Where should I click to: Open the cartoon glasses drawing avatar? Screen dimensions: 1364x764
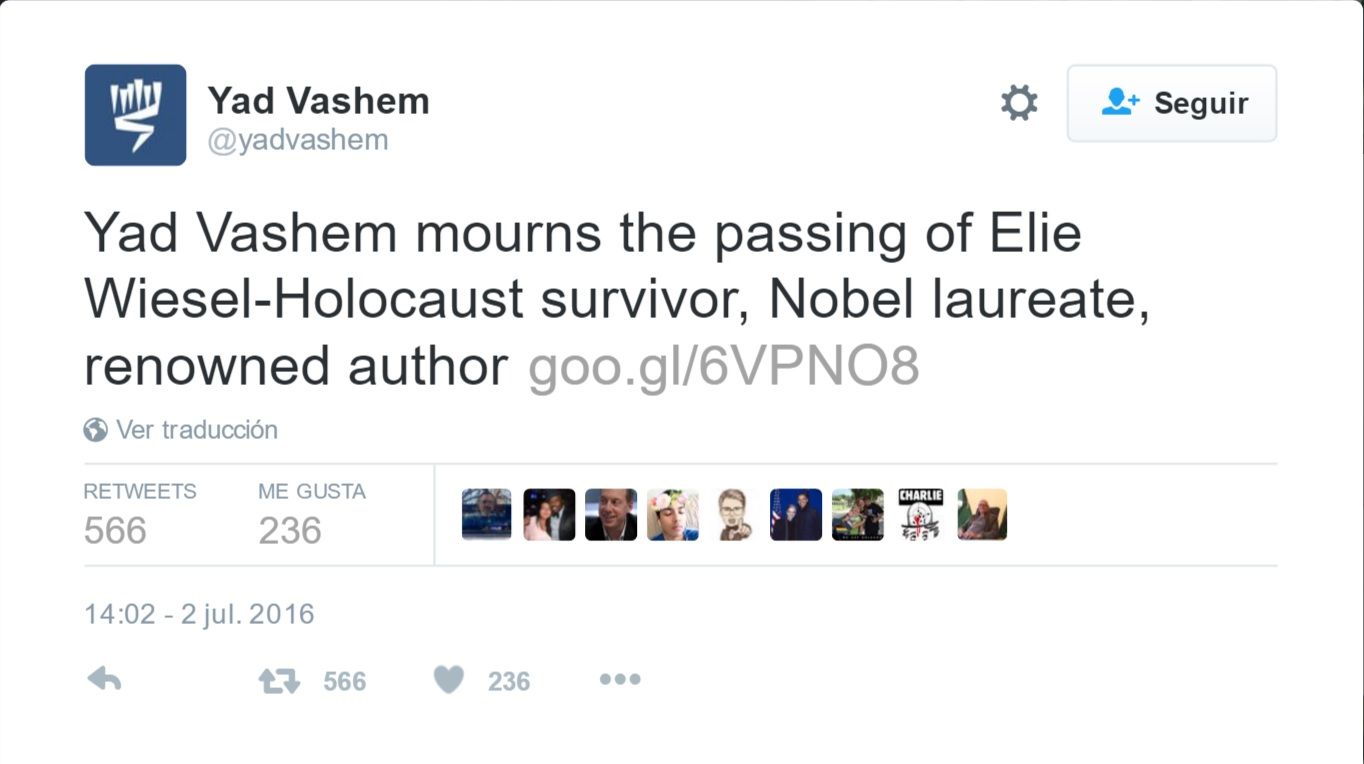click(734, 515)
